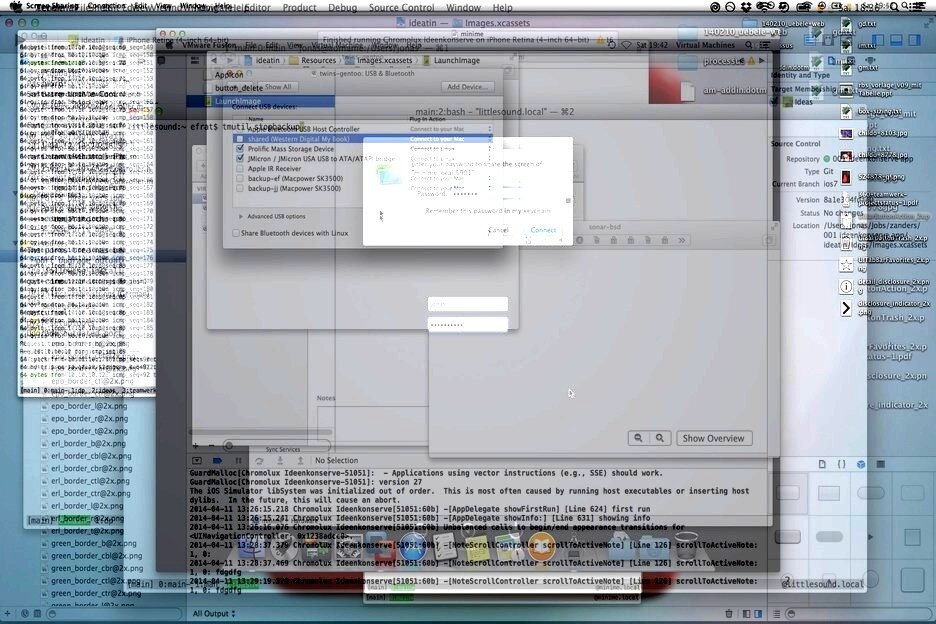
Task: Open the Product menu in Xcode
Action: pos(299,8)
